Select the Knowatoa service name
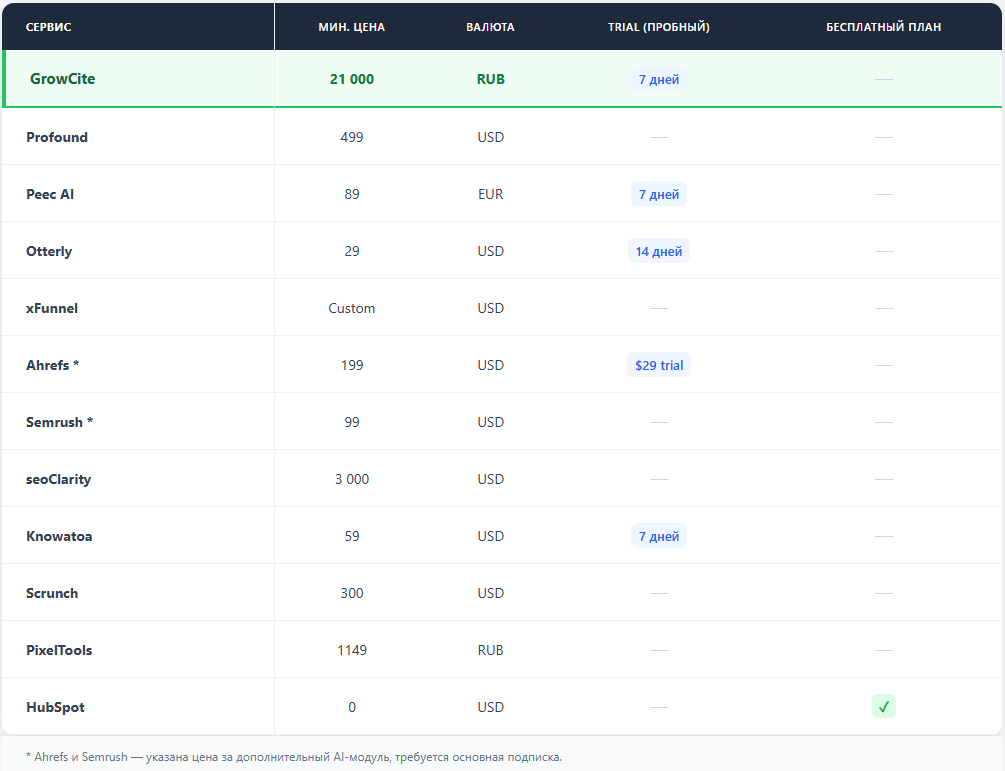Screen dimensions: 1005x771 (x=59, y=536)
